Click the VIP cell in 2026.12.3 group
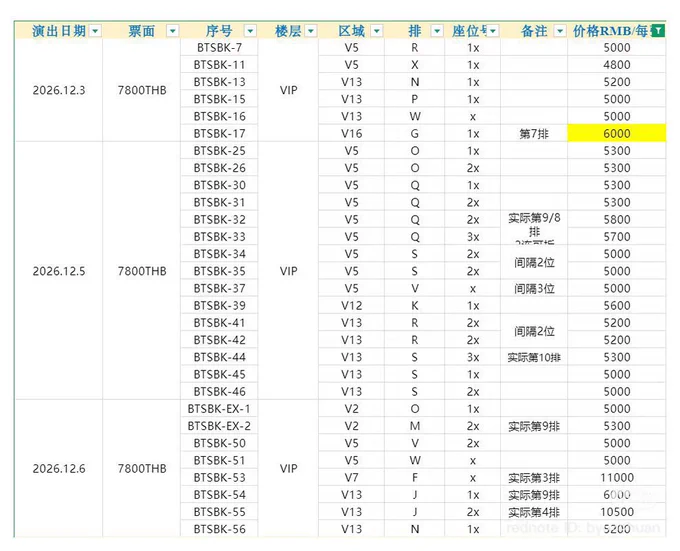 288,90
